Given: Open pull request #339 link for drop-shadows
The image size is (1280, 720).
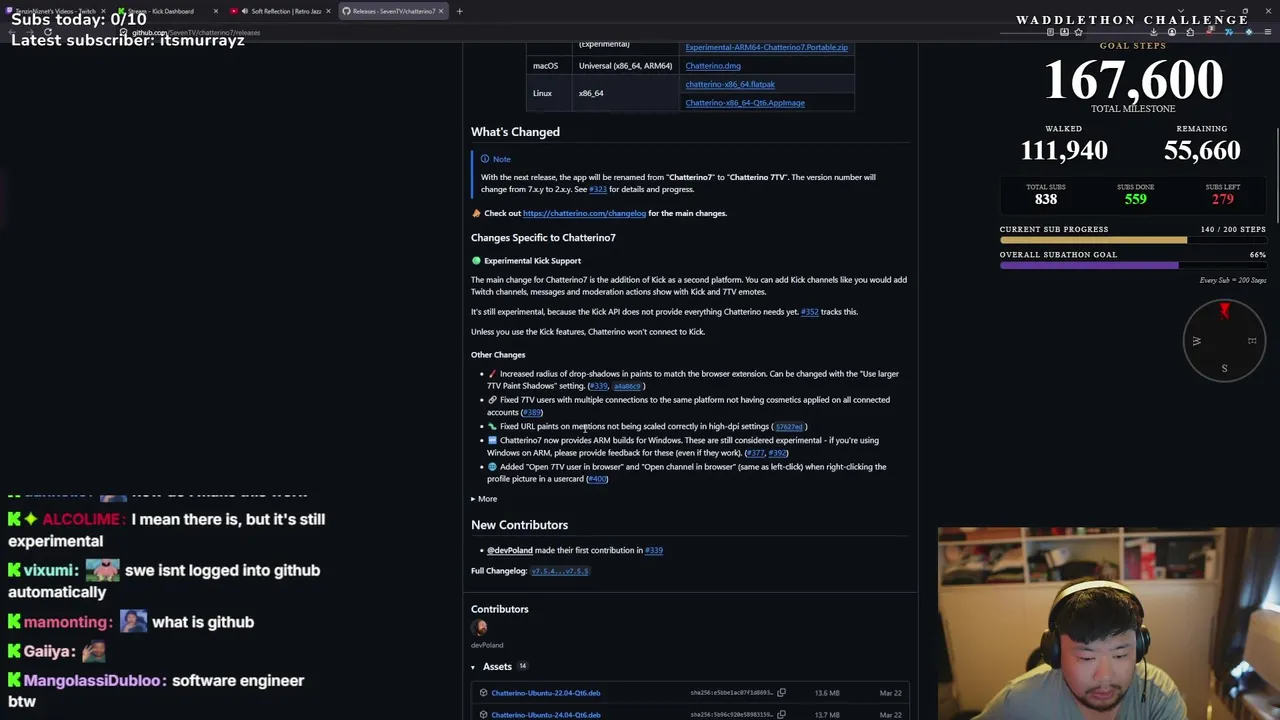Looking at the screenshot, I should 598,386.
